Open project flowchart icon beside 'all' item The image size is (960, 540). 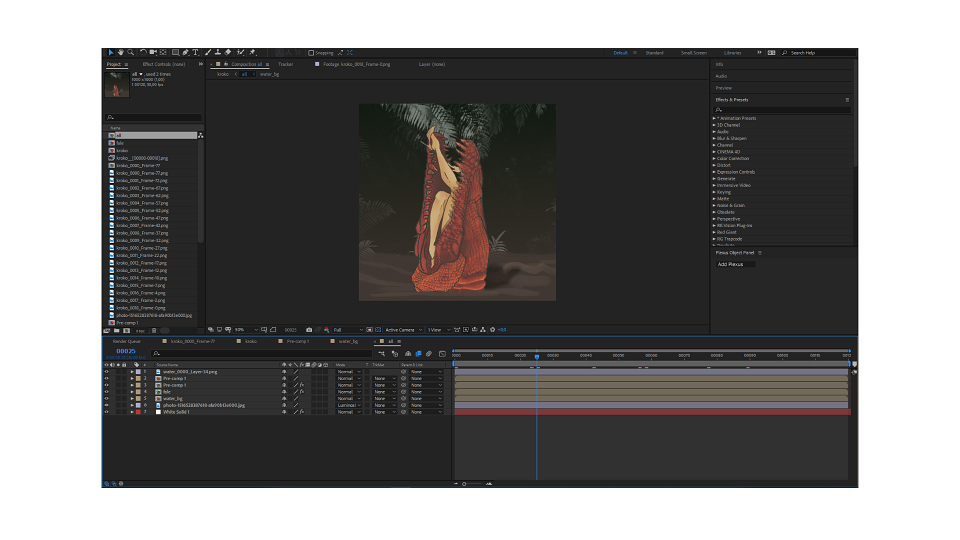(200, 135)
